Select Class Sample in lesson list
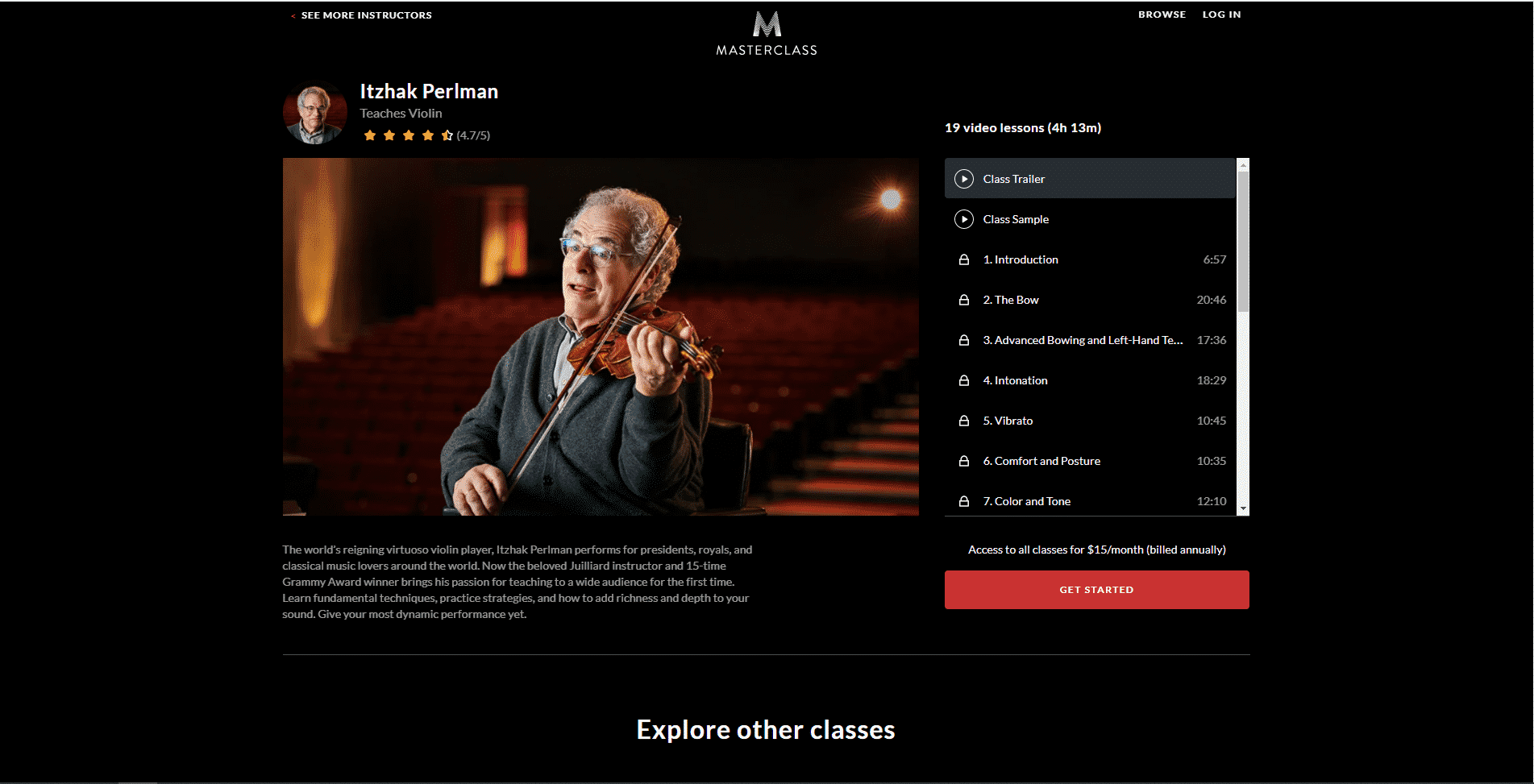1534x784 pixels. pyautogui.click(x=1090, y=219)
